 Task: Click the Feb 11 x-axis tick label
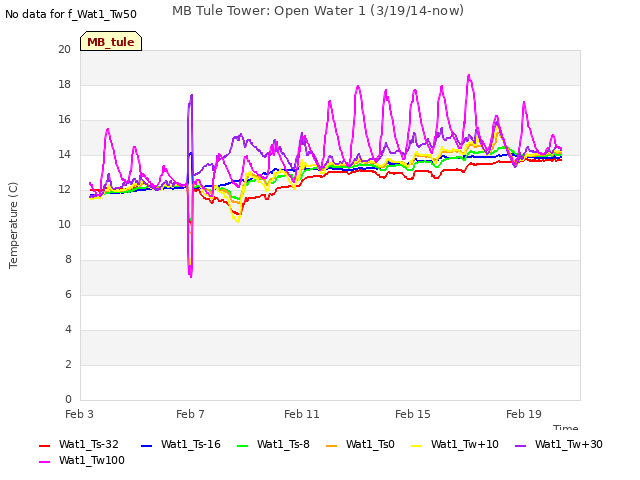click(x=302, y=414)
